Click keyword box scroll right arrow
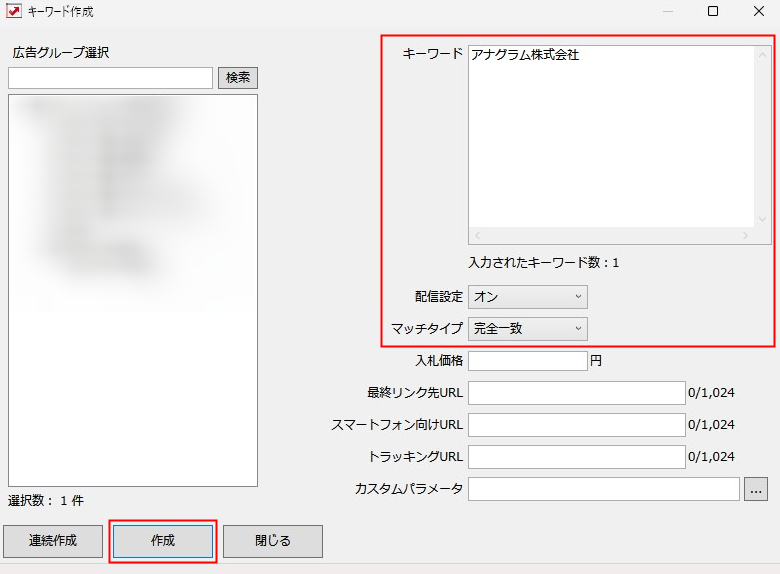This screenshot has height=574, width=780. coord(745,236)
